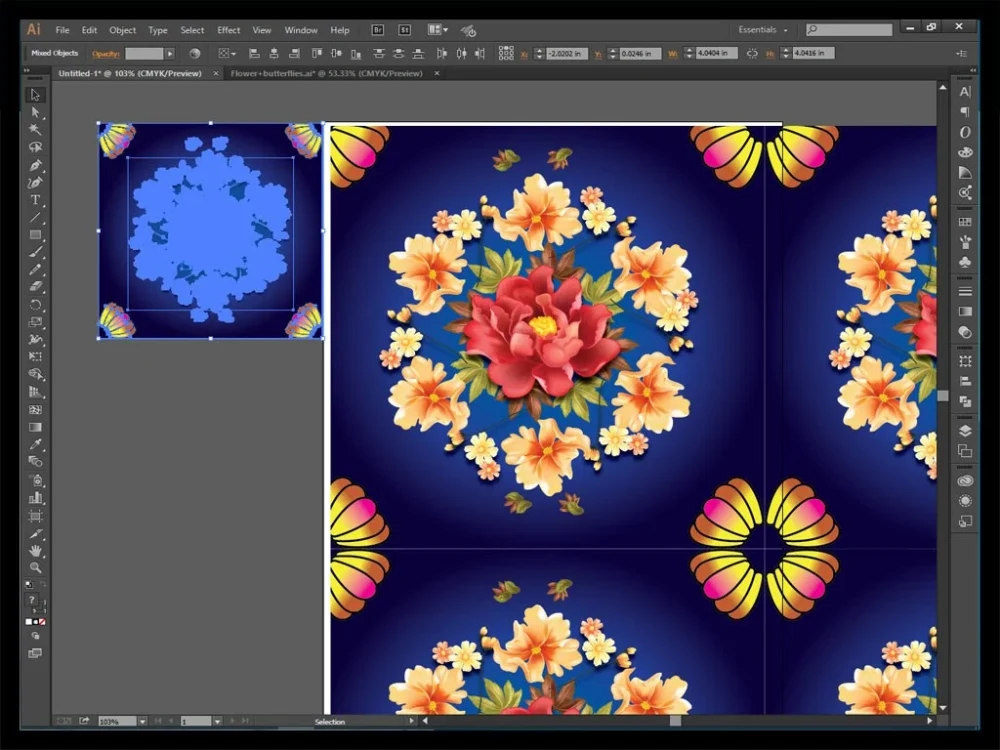Open the Effect menu
This screenshot has width=1000, height=750.
pyautogui.click(x=228, y=30)
